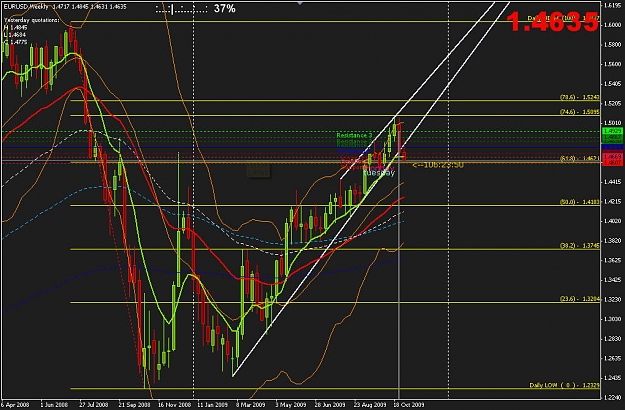The image size is (625, 410).
Task: Click 1.3625 on the price axis
Action: (x=614, y=260)
